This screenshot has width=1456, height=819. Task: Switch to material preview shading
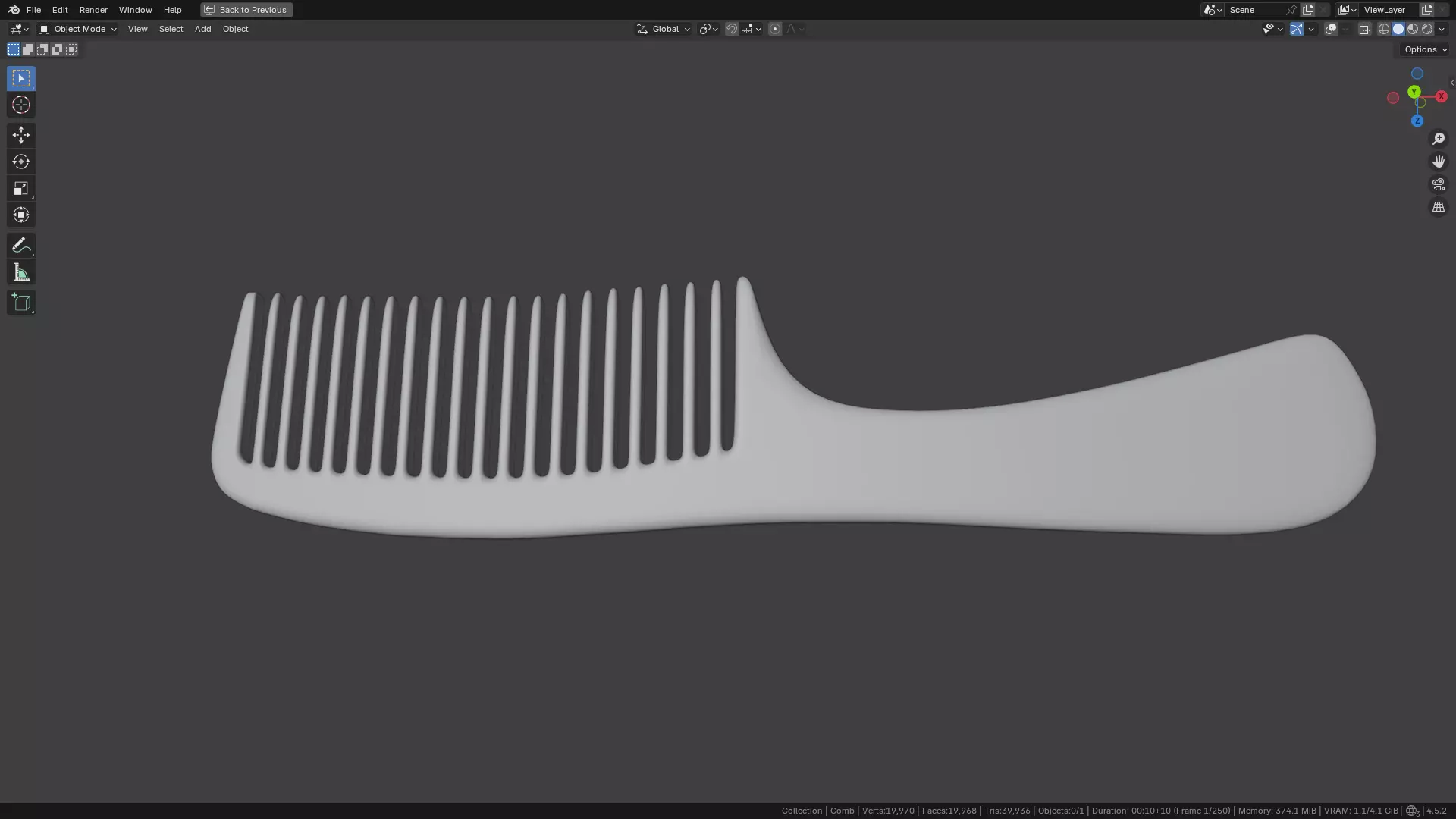pos(1413,29)
